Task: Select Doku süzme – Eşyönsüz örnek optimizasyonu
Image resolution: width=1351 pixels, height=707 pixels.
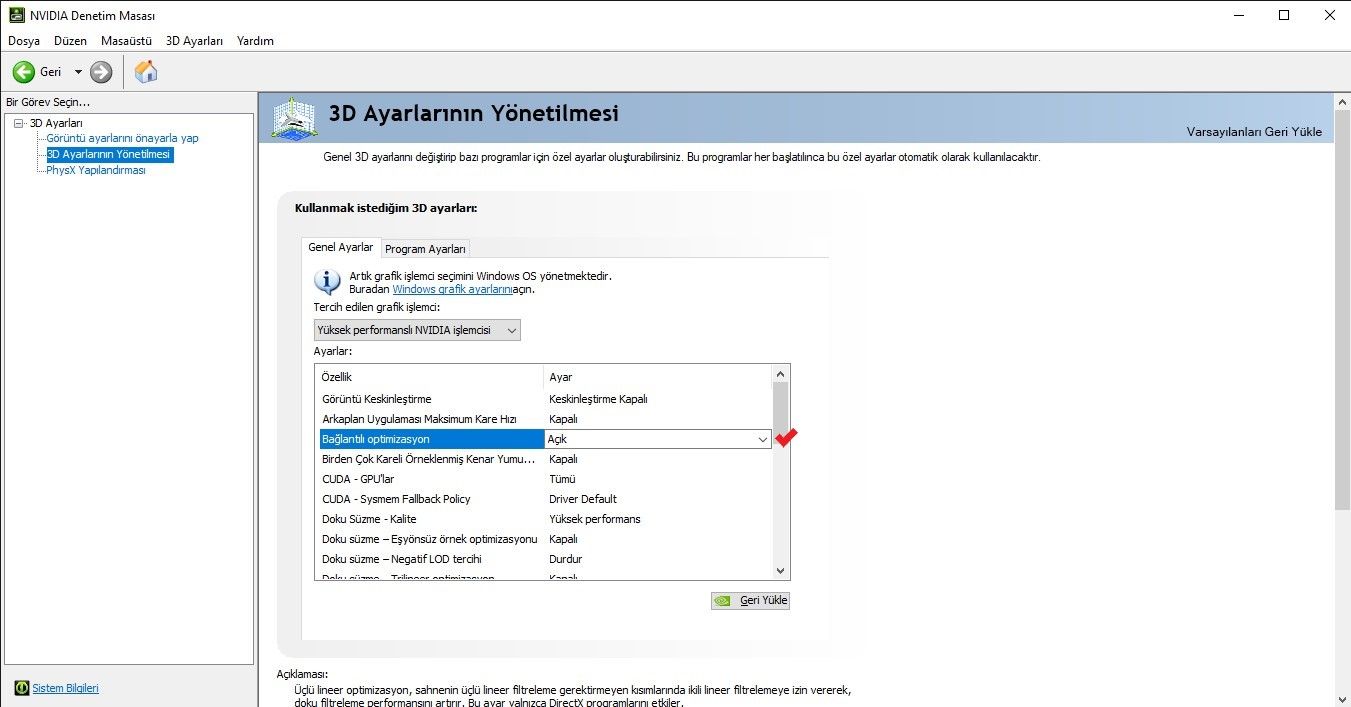Action: (545, 539)
